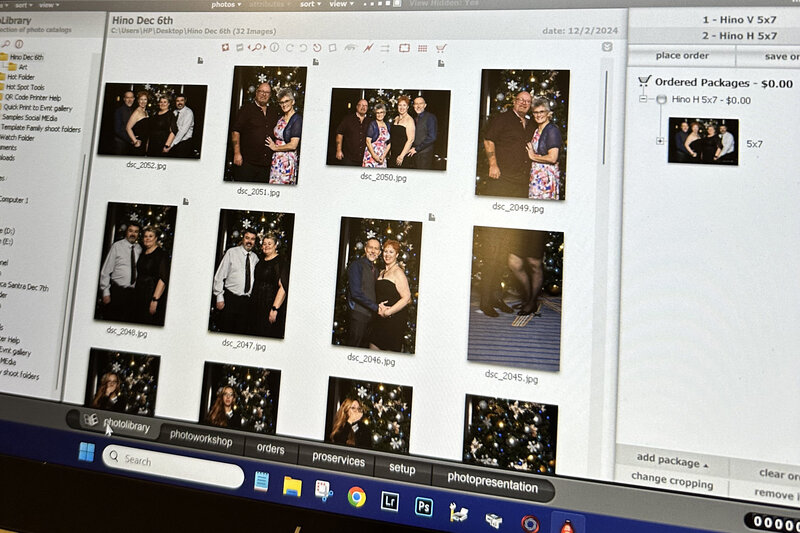This screenshot has height=533, width=800.
Task: Open the sort dropdown above the thumbnails
Action: 310,4
